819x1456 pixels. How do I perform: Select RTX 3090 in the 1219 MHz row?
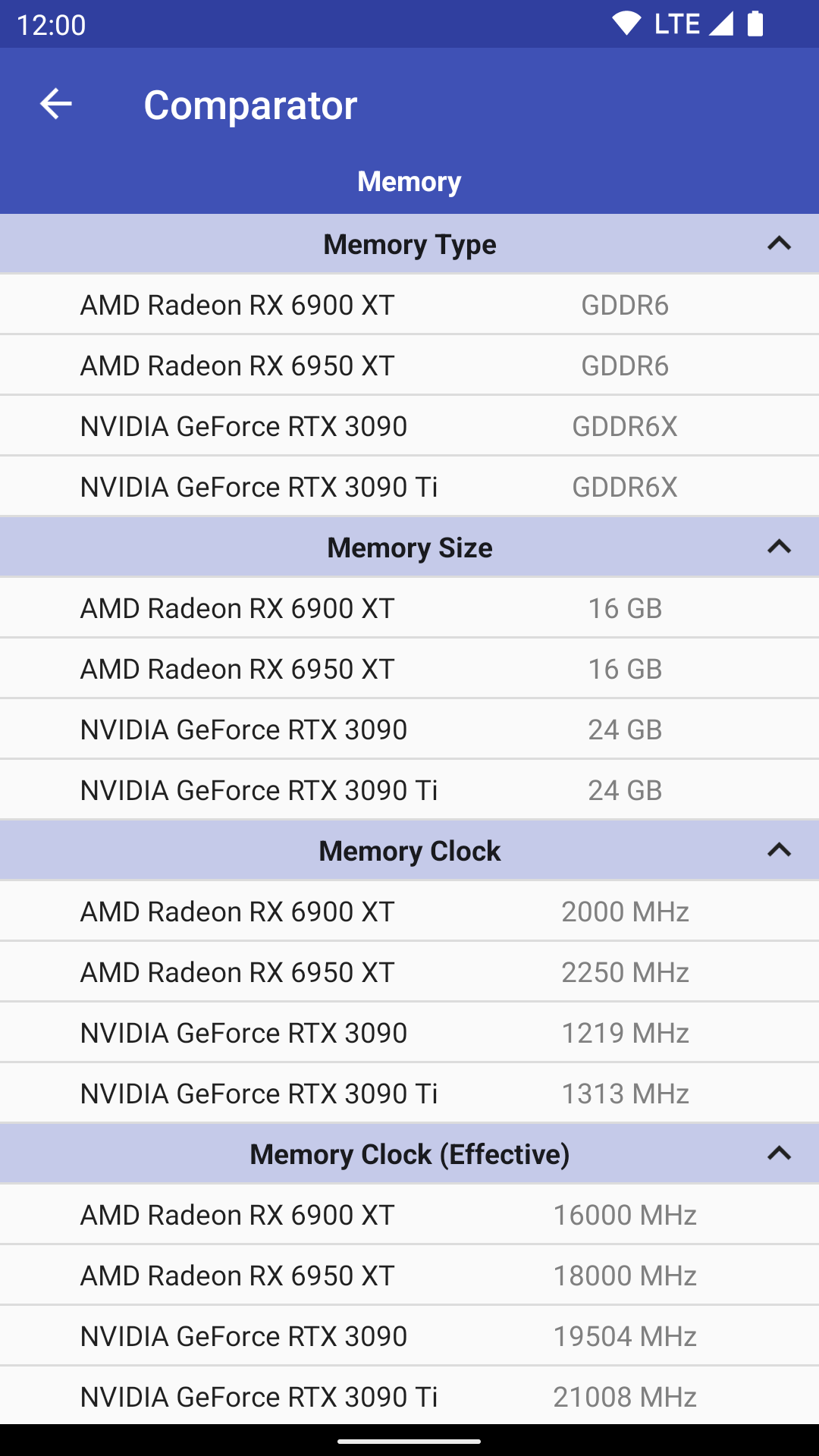(x=244, y=1033)
